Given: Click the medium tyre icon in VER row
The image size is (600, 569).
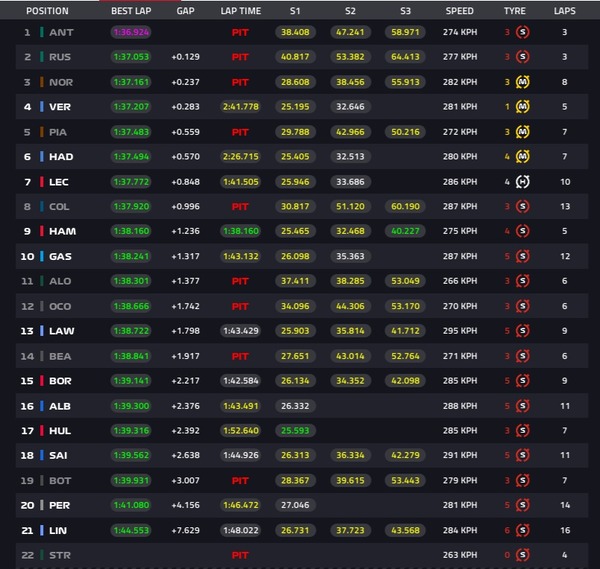Looking at the screenshot, I should [522, 107].
